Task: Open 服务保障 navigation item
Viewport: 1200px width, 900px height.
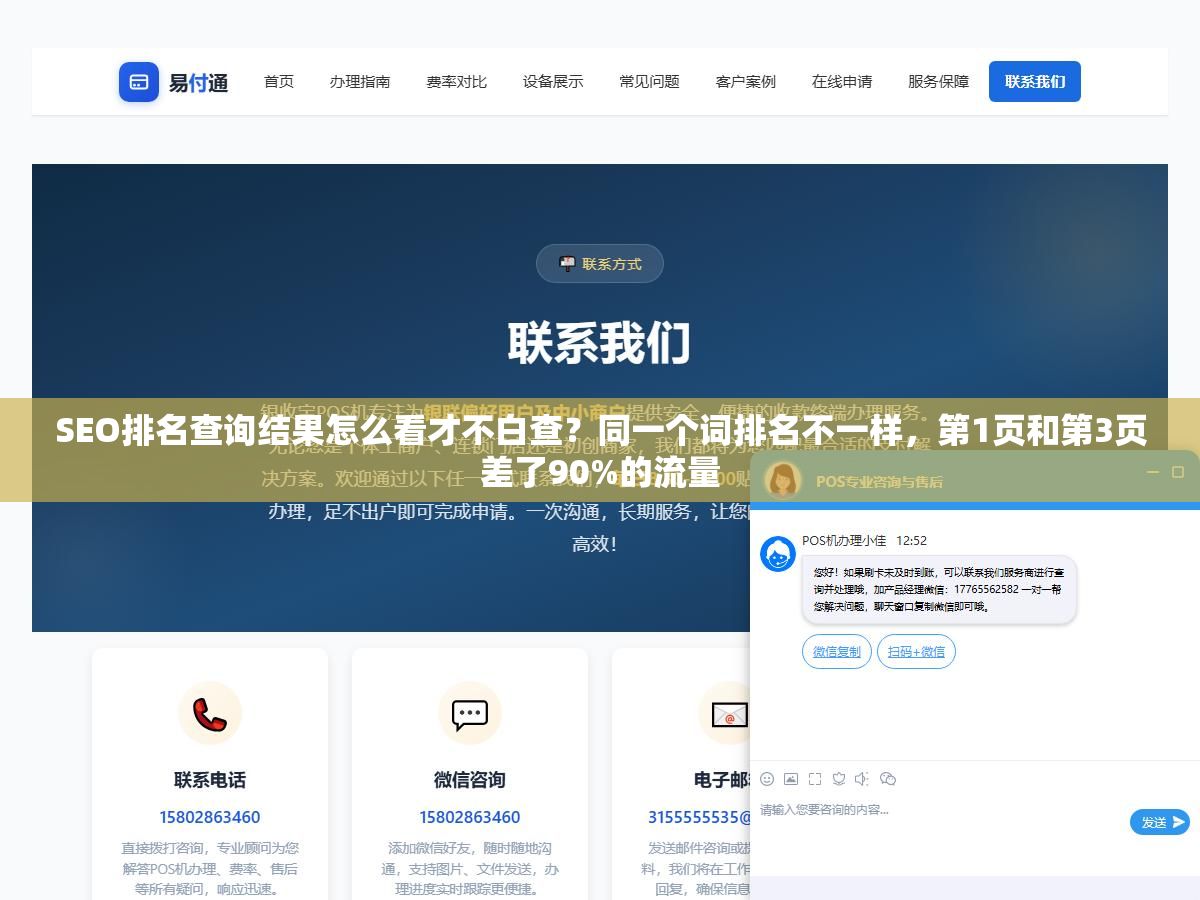Action: click(938, 82)
